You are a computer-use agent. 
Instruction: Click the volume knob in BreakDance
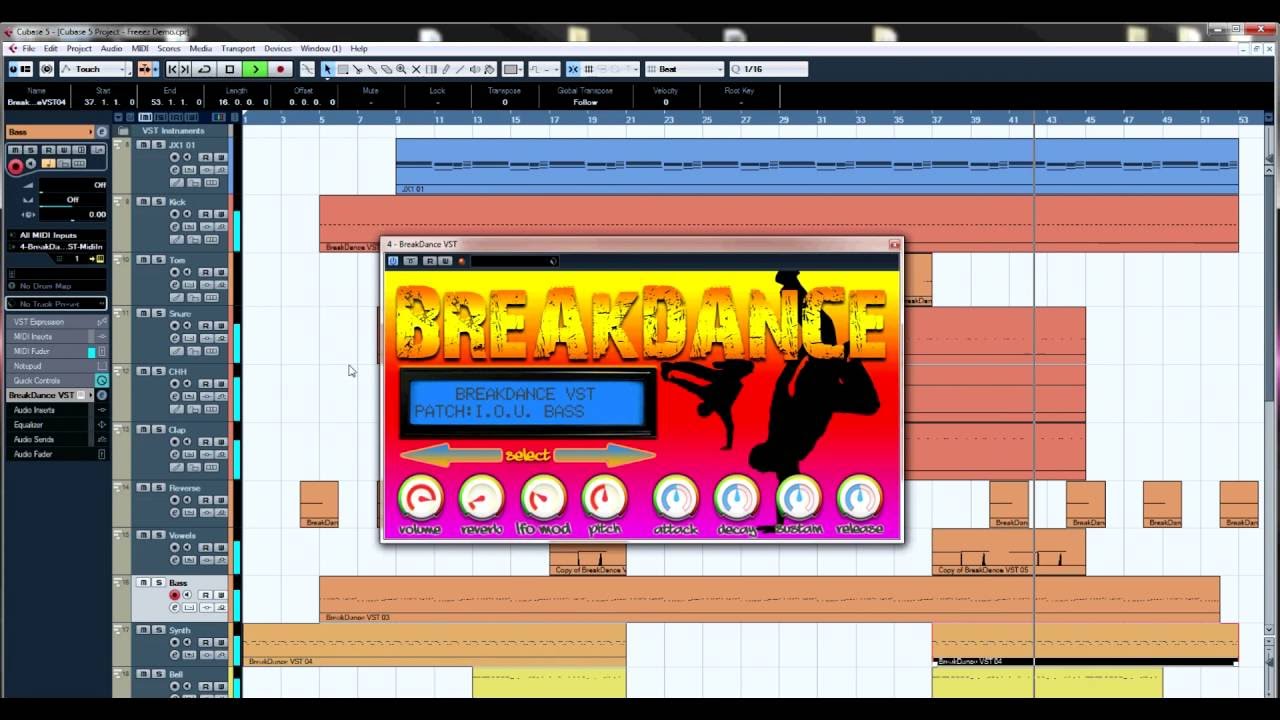420,497
